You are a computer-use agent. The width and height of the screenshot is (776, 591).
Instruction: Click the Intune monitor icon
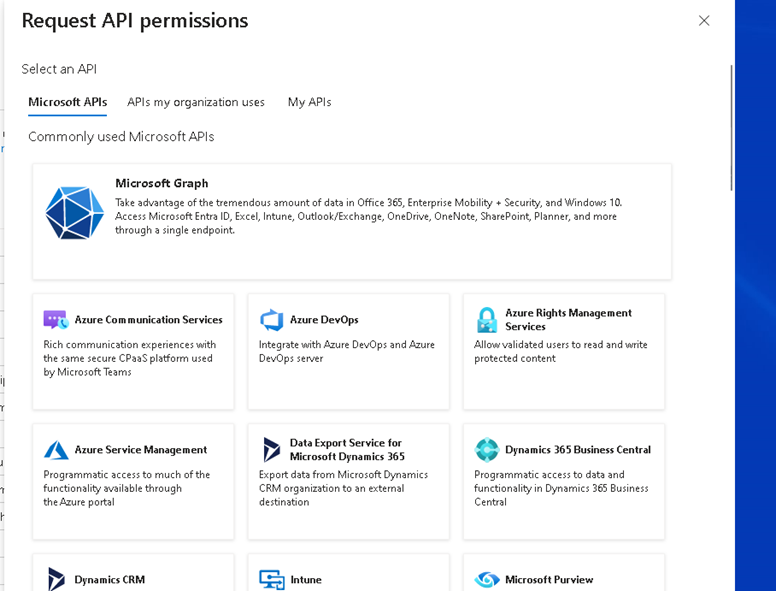(272, 580)
